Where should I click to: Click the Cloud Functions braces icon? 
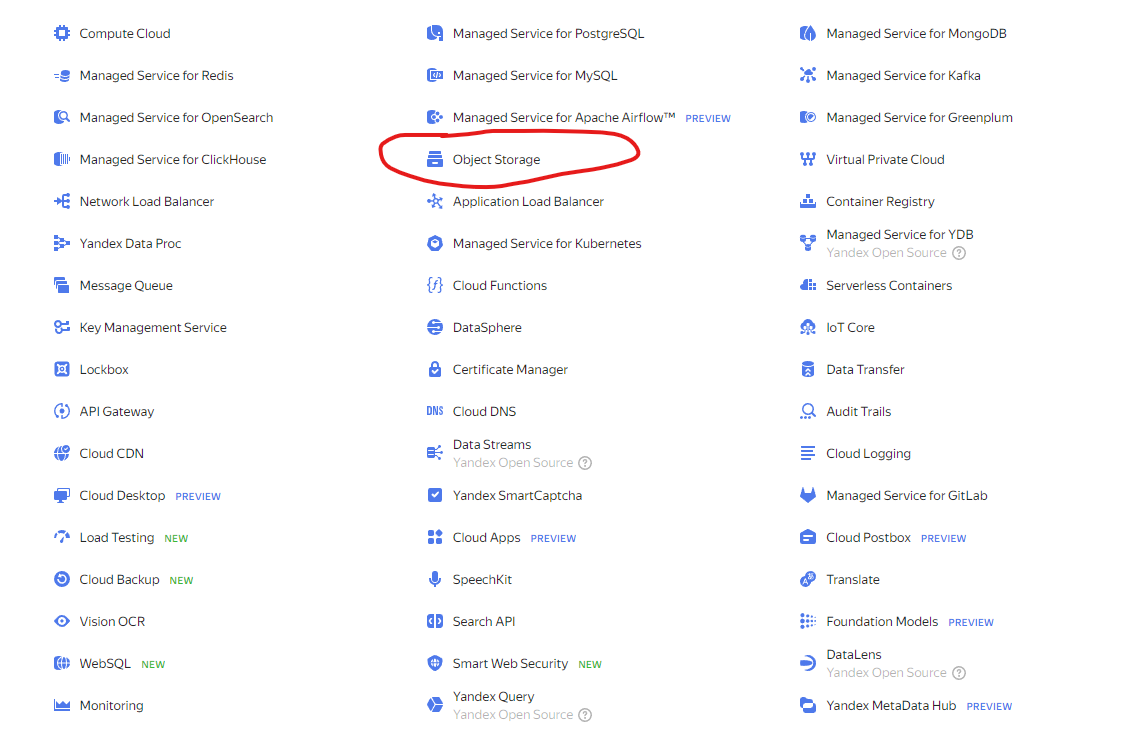(435, 286)
